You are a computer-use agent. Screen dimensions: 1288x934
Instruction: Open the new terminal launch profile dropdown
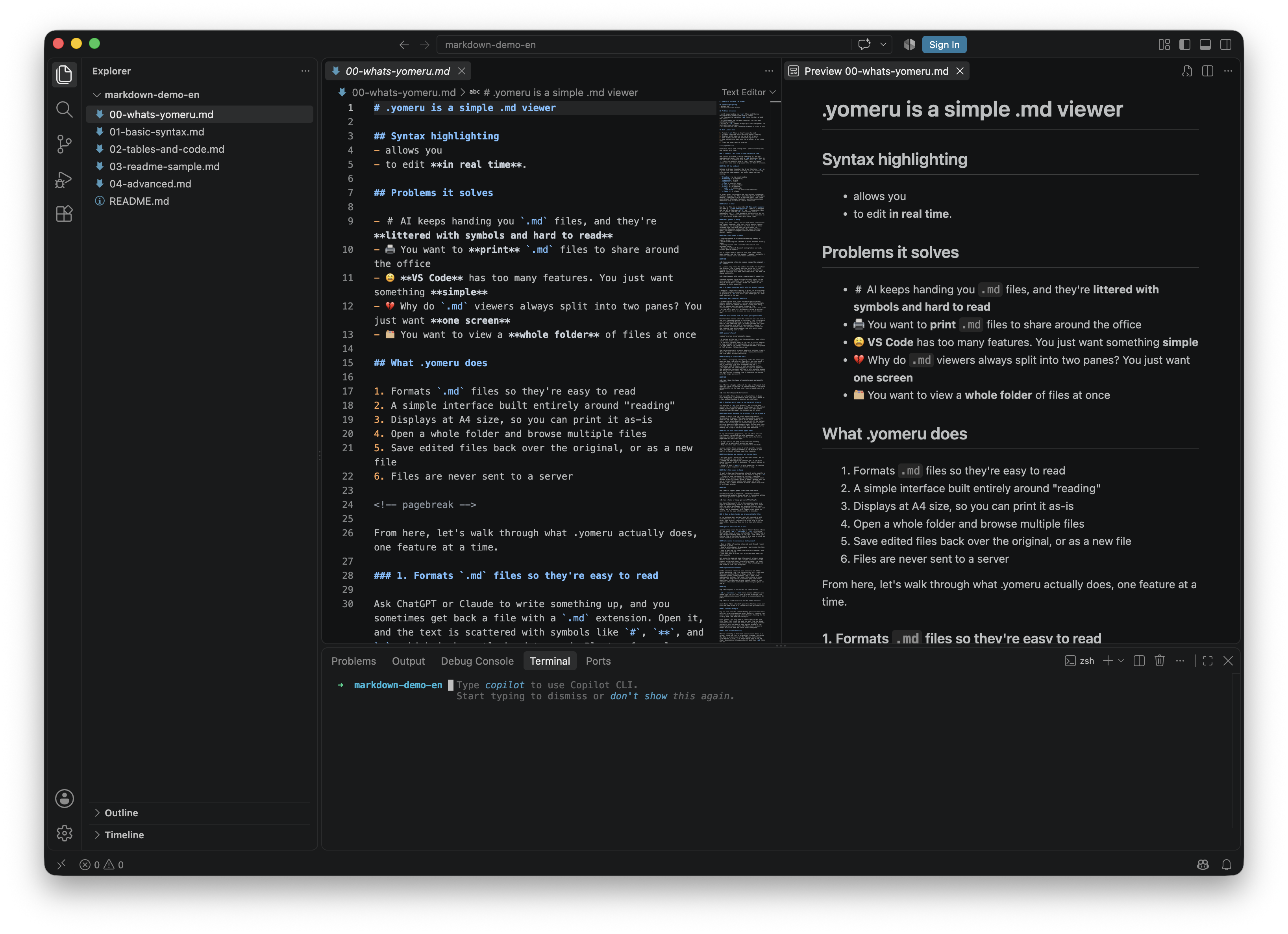tap(1120, 661)
